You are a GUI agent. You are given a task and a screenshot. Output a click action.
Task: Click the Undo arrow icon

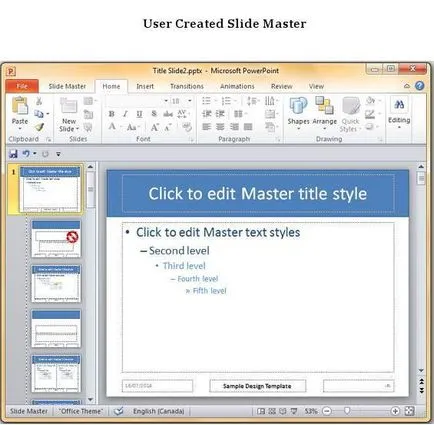coord(26,154)
